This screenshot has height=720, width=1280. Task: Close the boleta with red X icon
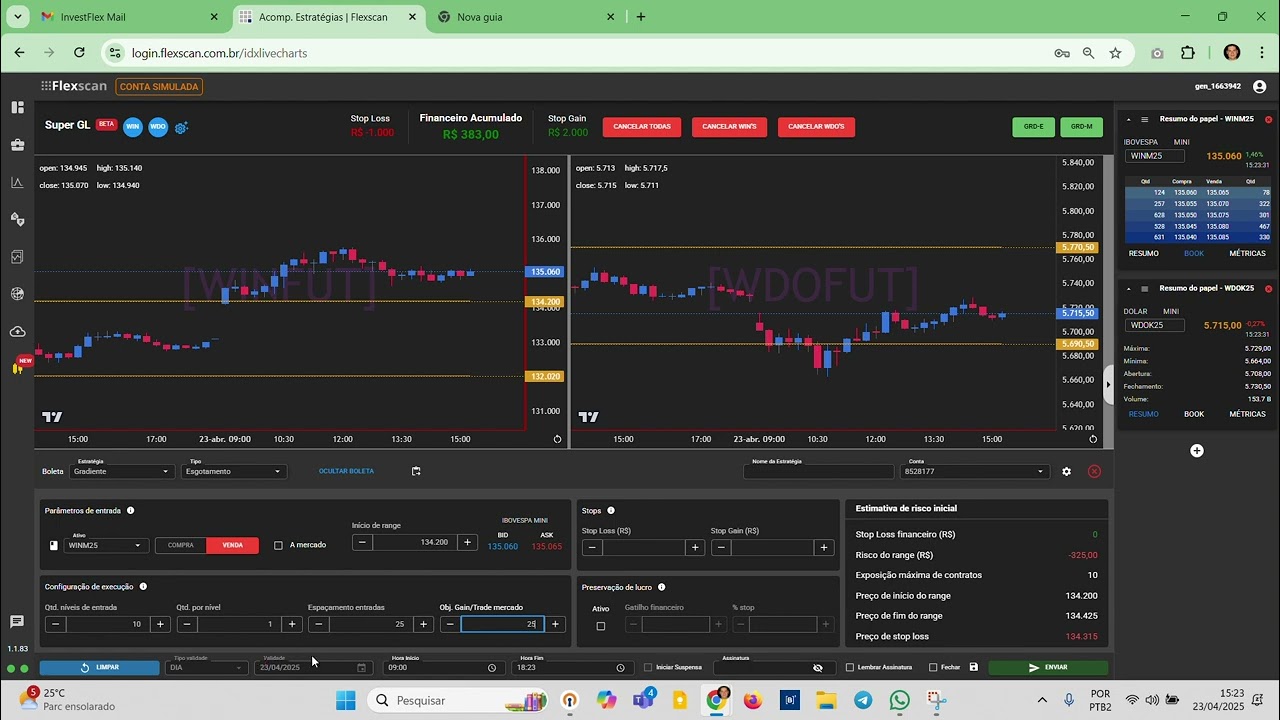click(1094, 471)
